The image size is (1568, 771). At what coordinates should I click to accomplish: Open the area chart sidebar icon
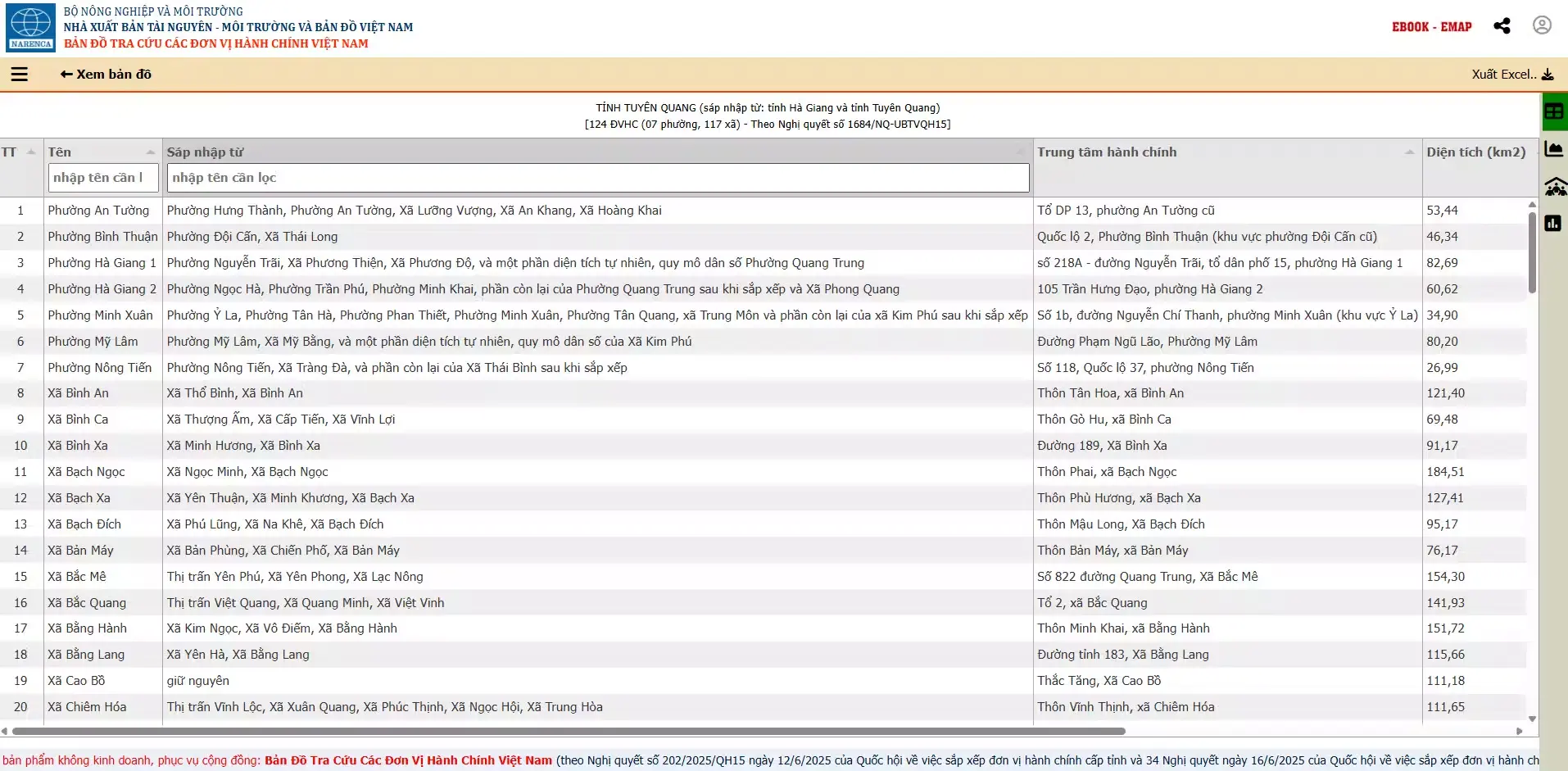click(x=1553, y=149)
